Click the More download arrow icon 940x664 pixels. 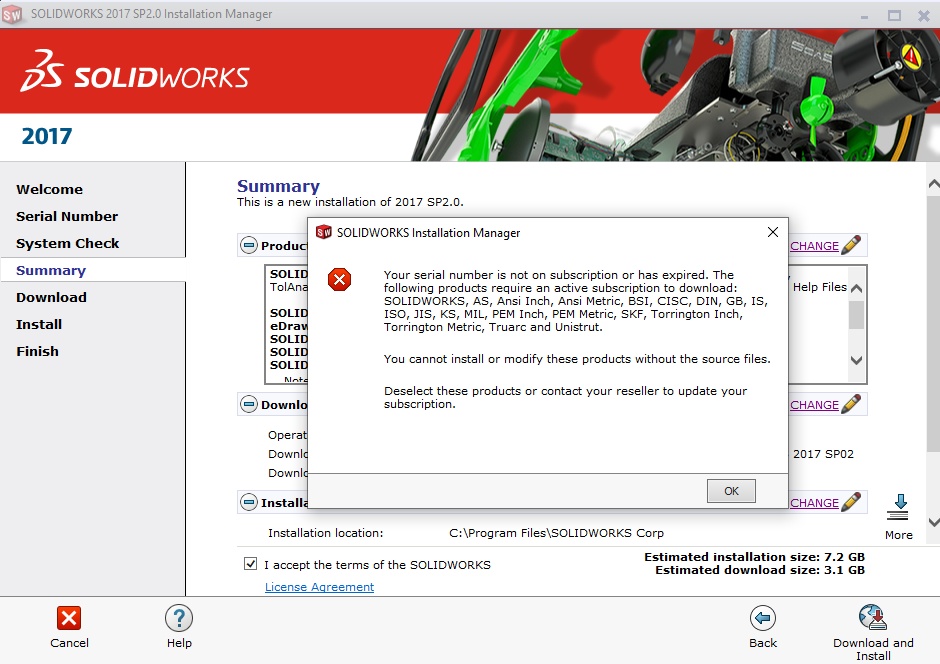tap(898, 507)
